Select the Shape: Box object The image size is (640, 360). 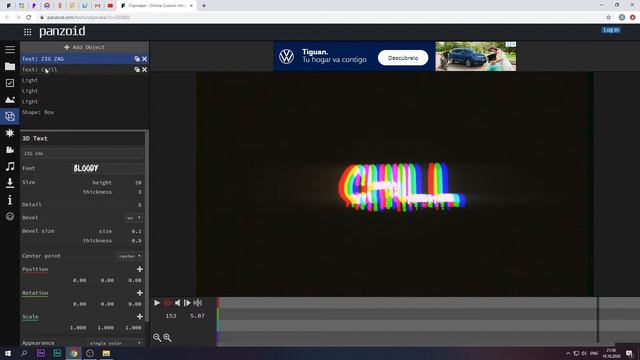click(84, 112)
